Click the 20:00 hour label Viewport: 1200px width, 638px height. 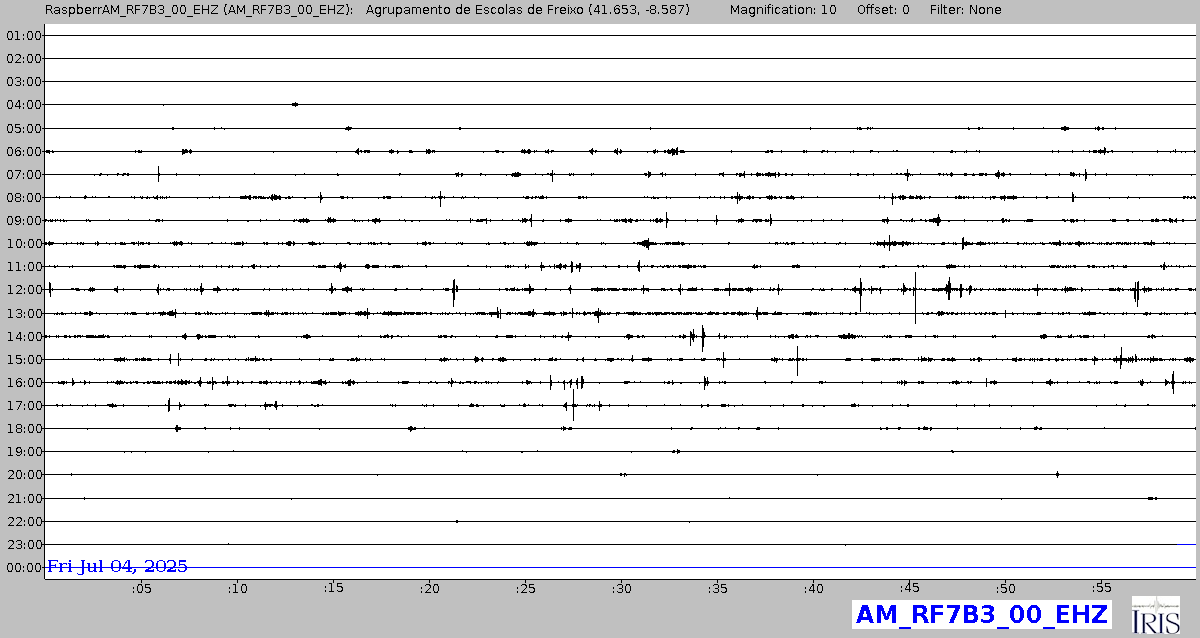click(23, 474)
